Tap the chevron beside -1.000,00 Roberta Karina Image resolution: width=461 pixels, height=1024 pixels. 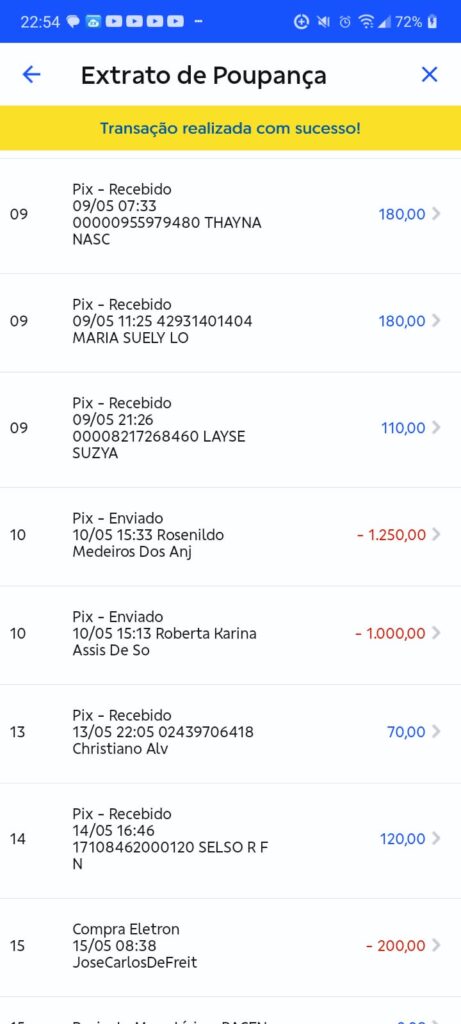coord(436,633)
